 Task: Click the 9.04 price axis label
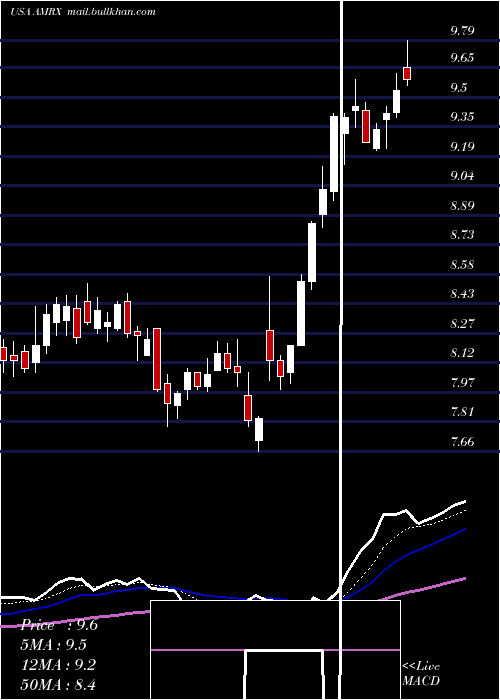tap(462, 176)
